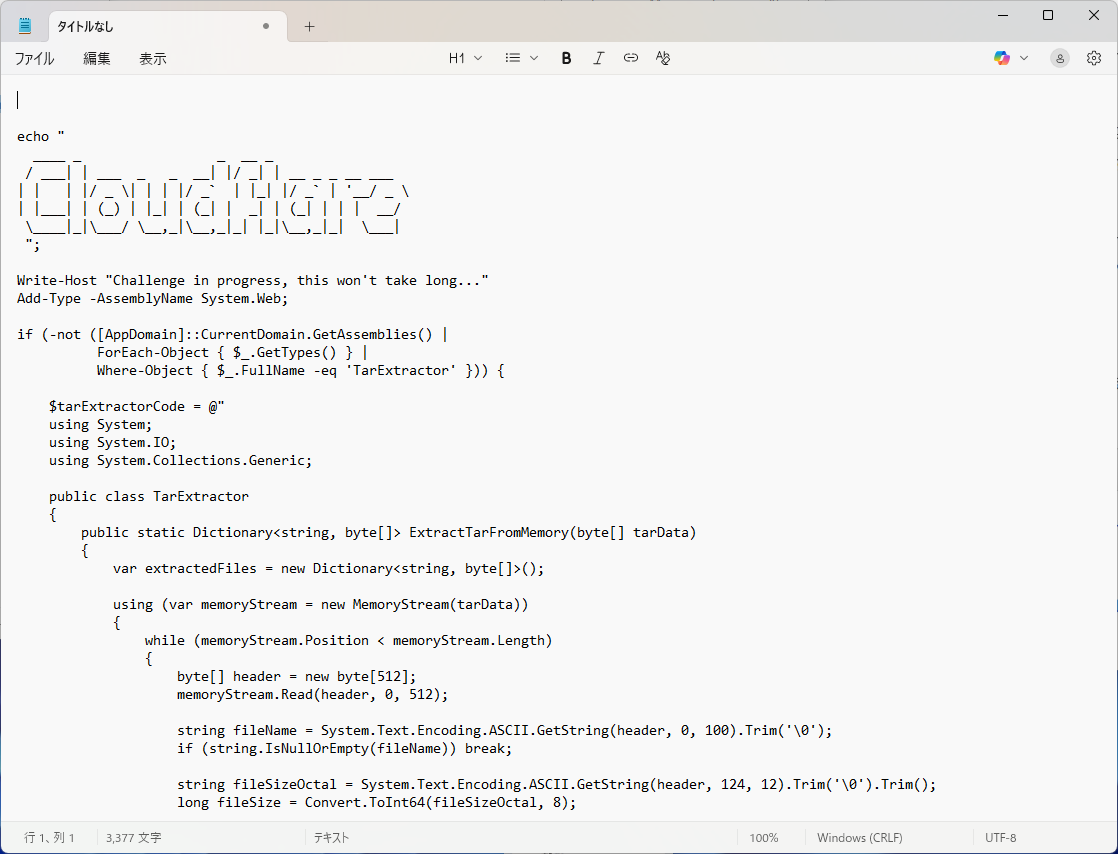Open the 表示 menu
Viewport: 1118px width, 854px height.
click(153, 59)
